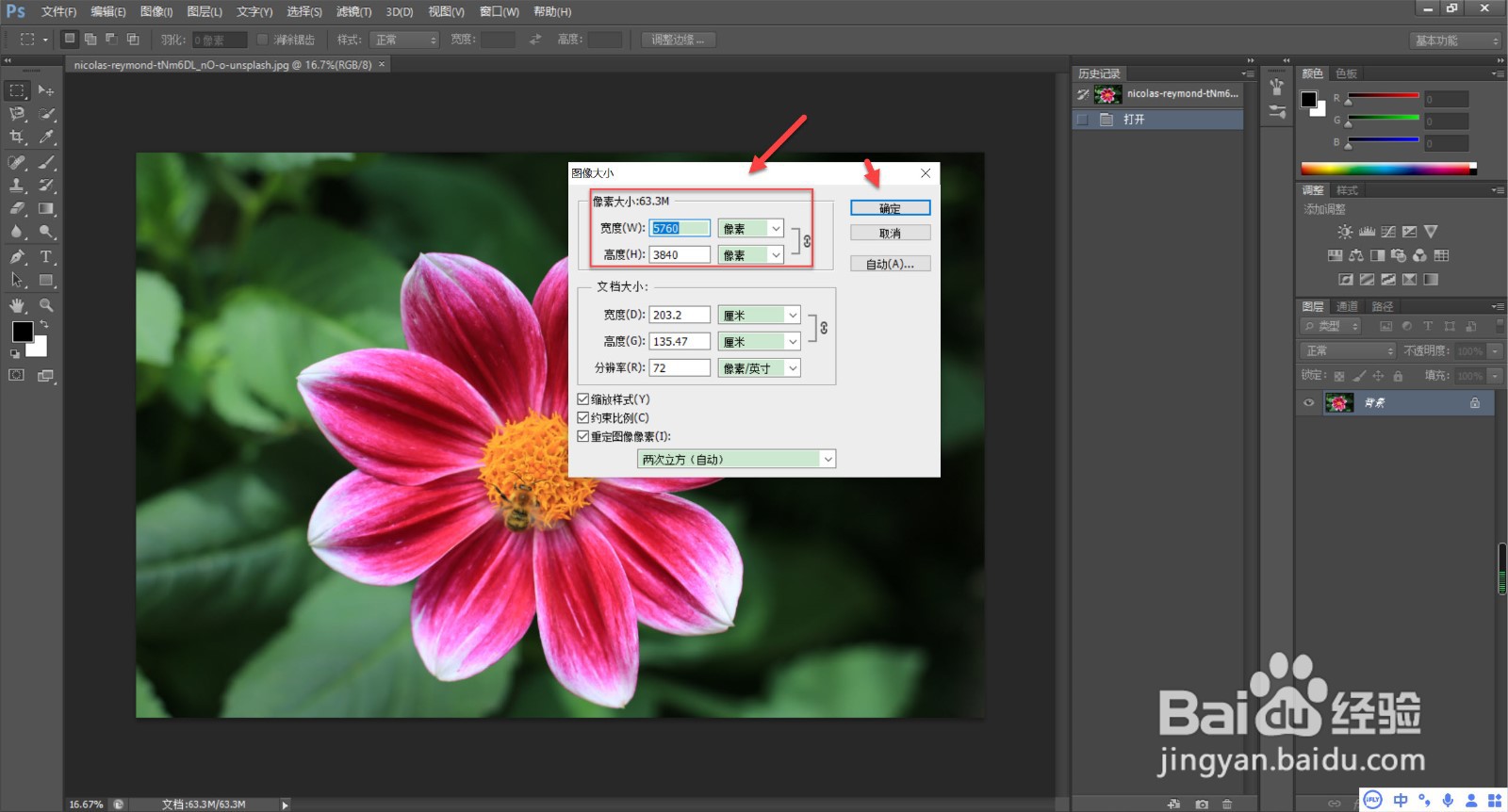
Task: Click the lock all icon in Layers
Action: [1398, 376]
